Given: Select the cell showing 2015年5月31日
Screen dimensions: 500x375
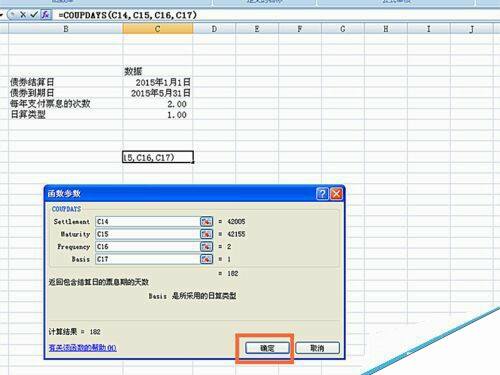Looking at the screenshot, I should pyautogui.click(x=158, y=93).
